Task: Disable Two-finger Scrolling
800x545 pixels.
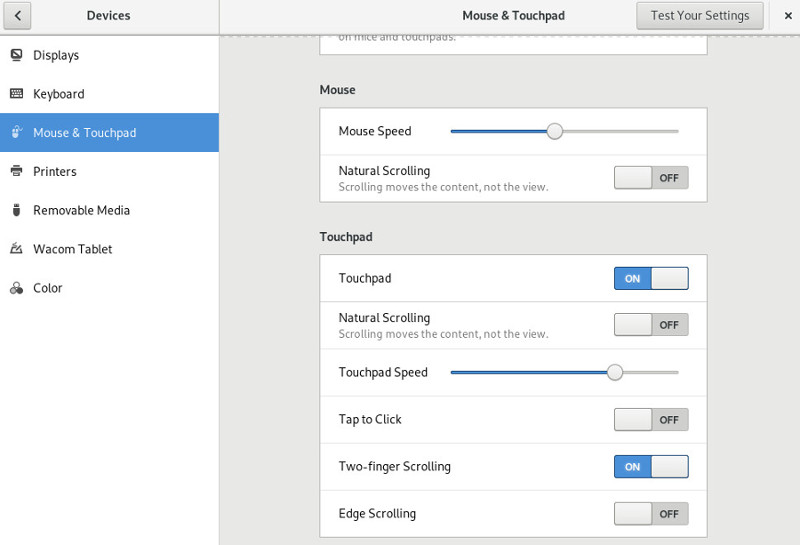Action: click(651, 466)
